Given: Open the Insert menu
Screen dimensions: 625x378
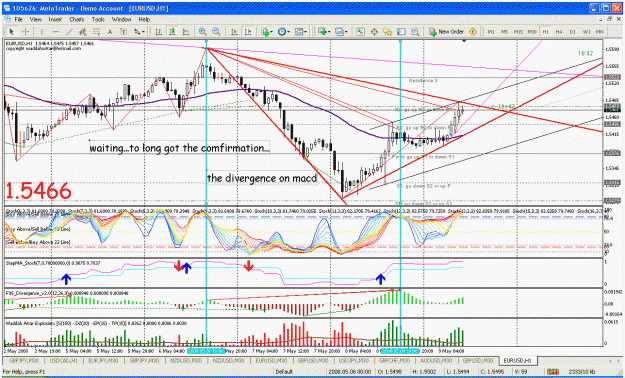Looking at the screenshot, I should point(55,19).
